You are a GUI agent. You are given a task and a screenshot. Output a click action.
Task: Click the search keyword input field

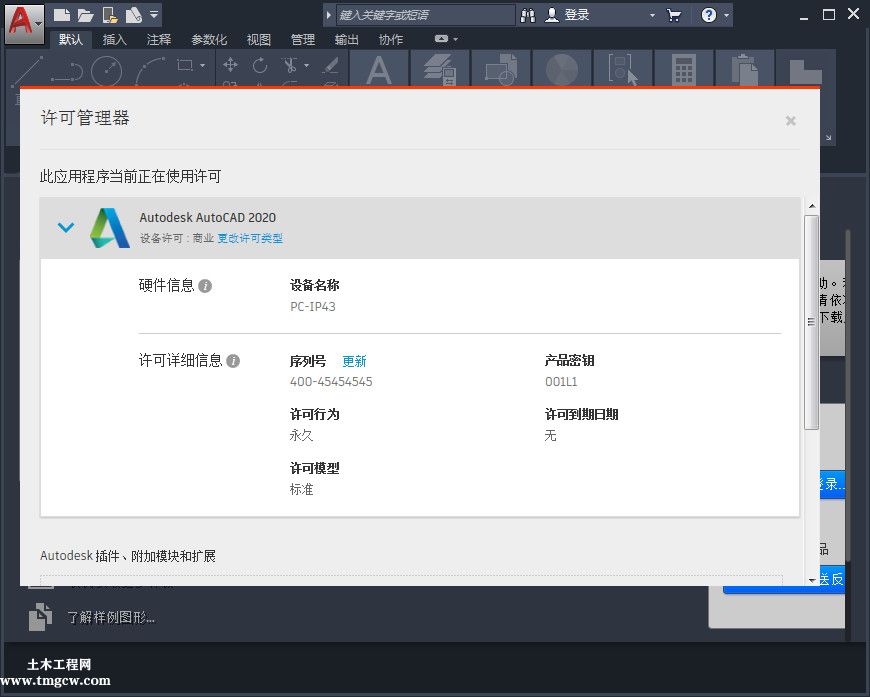click(426, 15)
